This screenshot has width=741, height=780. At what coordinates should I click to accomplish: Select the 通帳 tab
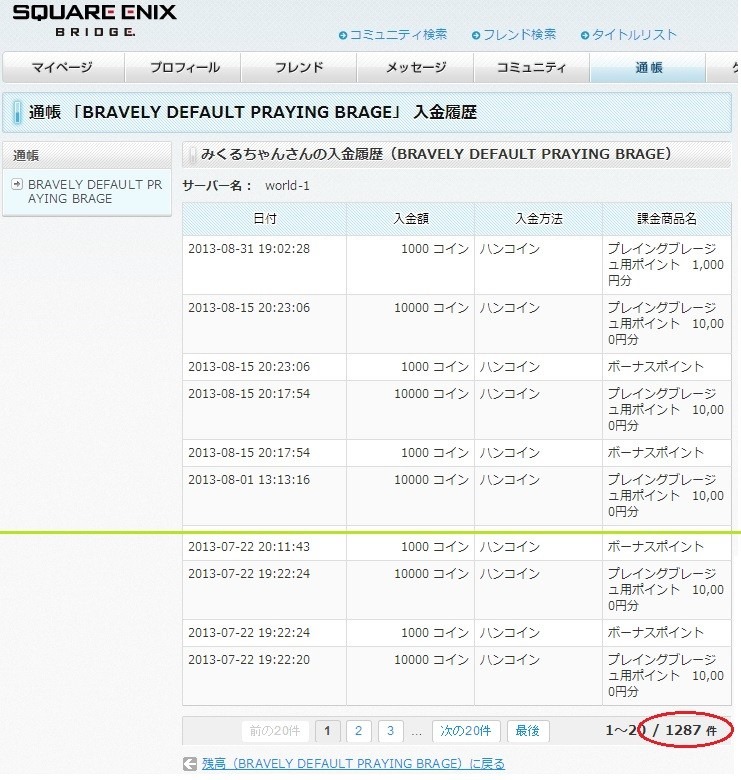point(648,68)
